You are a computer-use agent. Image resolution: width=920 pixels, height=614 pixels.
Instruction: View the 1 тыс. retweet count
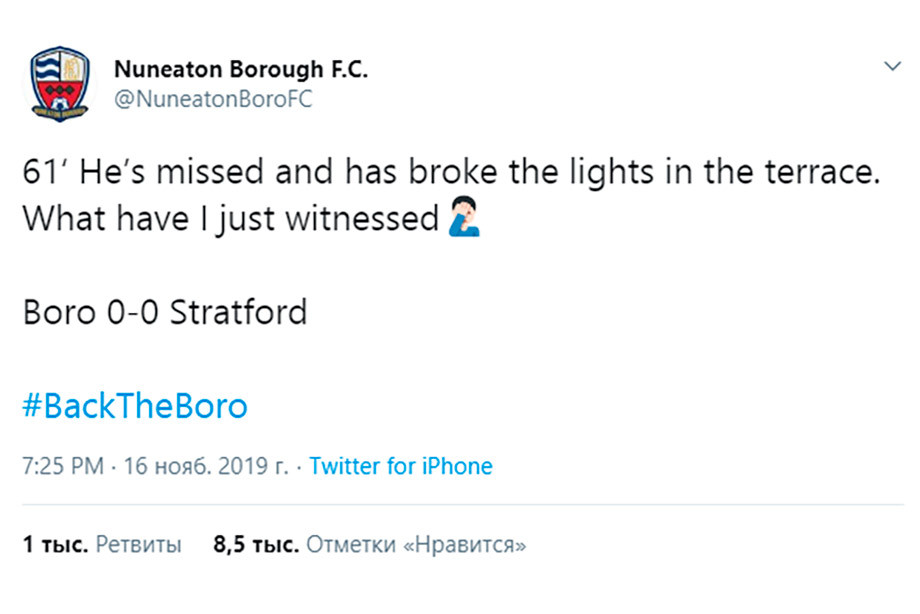(x=55, y=544)
